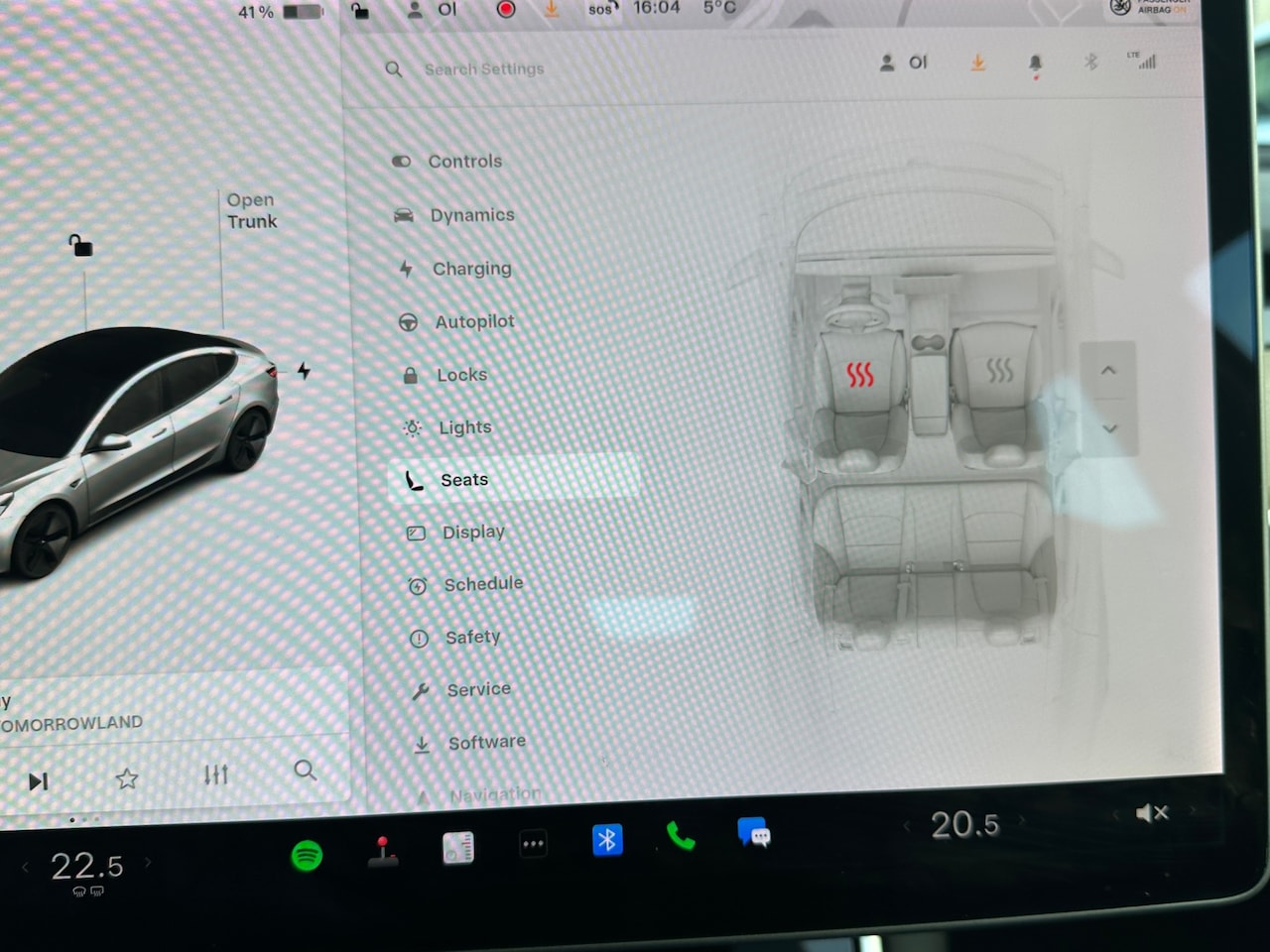Open the Charging settings menu

click(471, 269)
